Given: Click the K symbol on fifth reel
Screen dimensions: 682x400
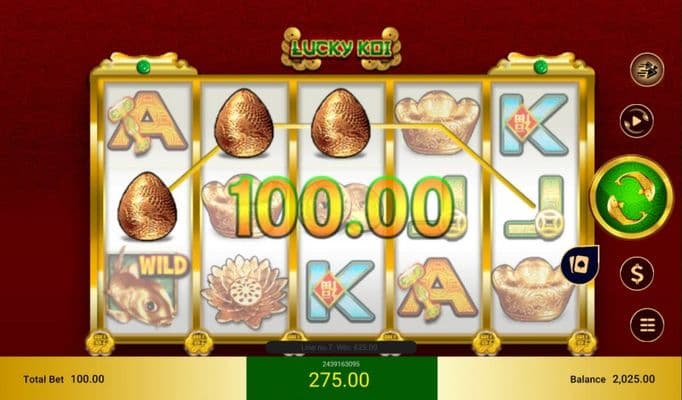Looking at the screenshot, I should [x=534, y=124].
